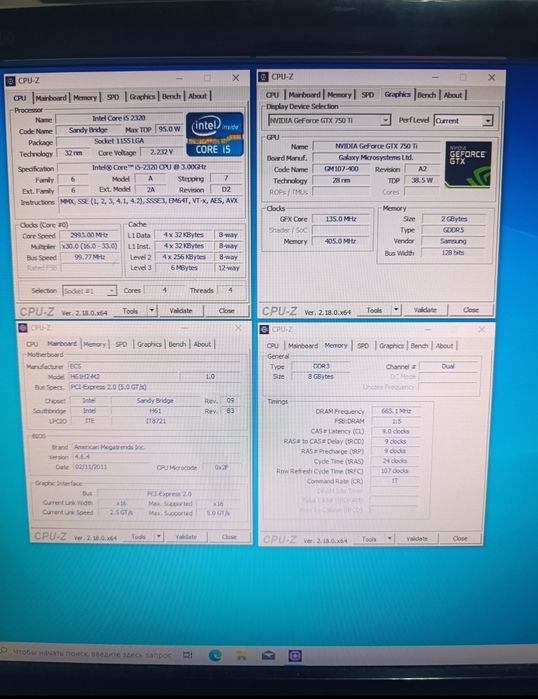
Task: Click the Max TDP value '95.0 W'
Action: tap(169, 129)
